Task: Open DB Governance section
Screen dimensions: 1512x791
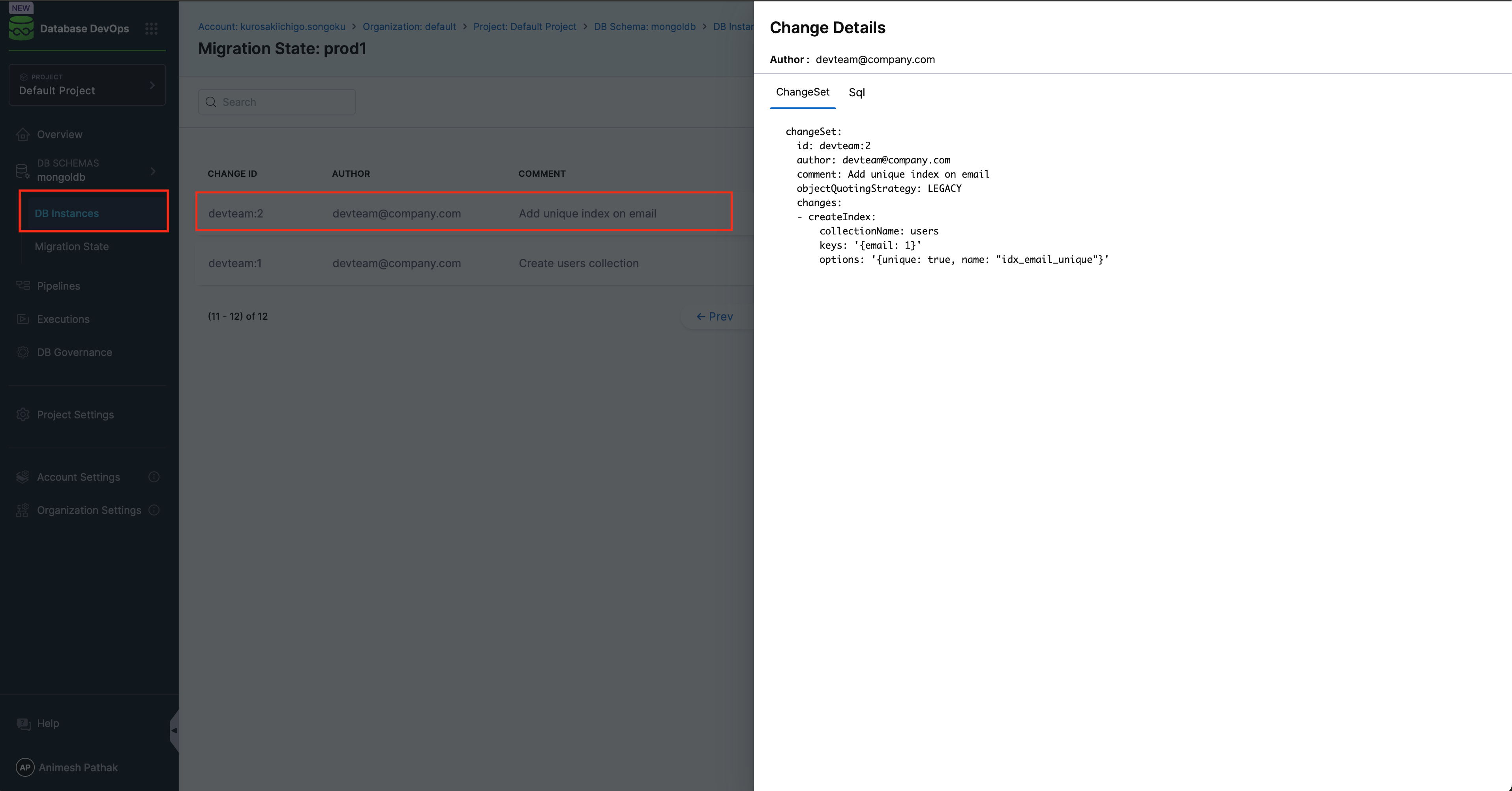Action: tap(74, 352)
